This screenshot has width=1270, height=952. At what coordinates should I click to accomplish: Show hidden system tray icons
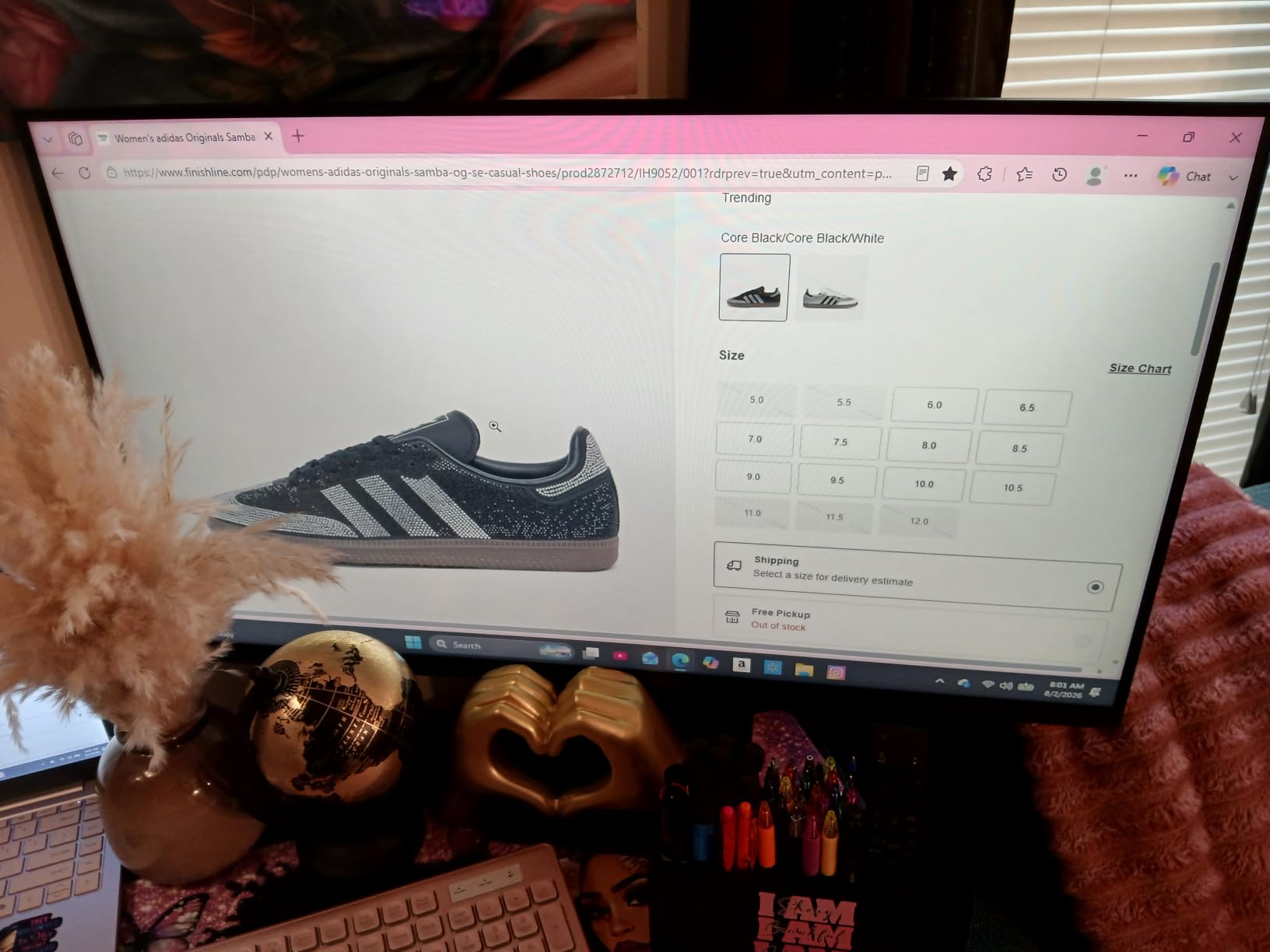tap(939, 681)
